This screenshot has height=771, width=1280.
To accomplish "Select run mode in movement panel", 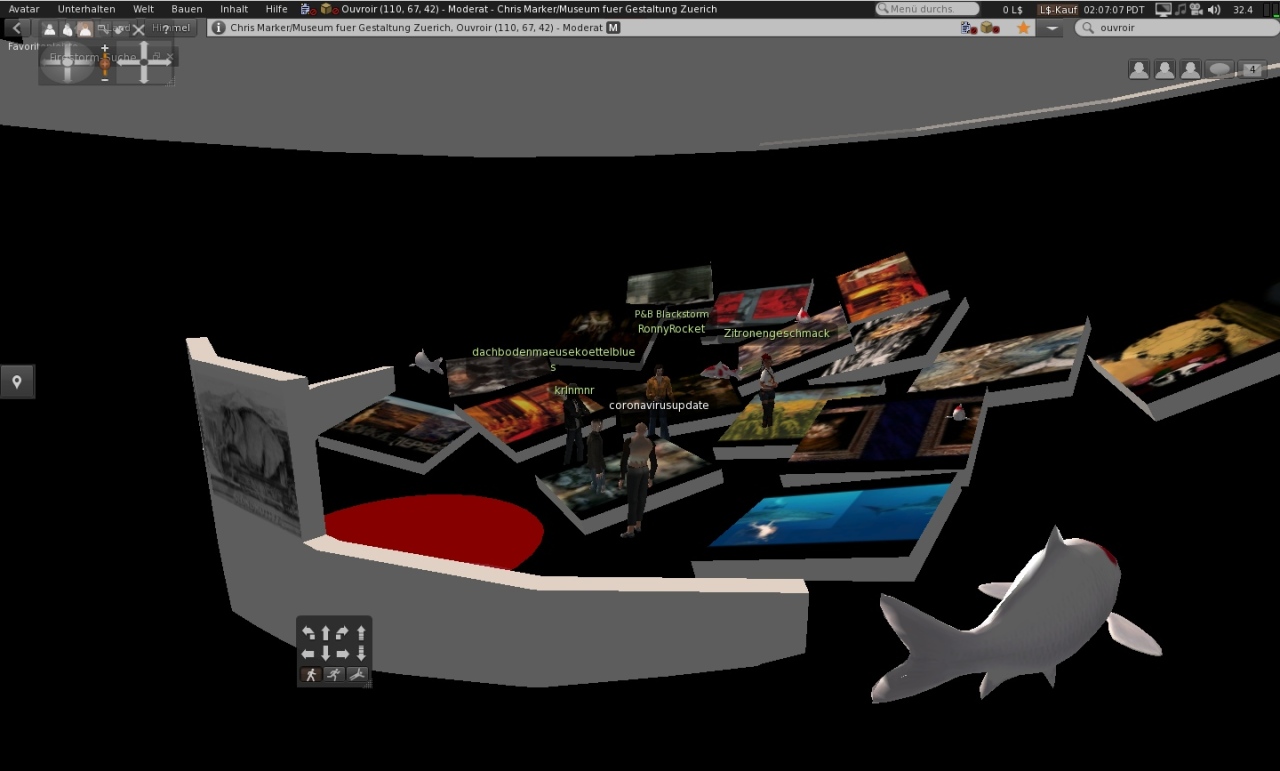I will (x=334, y=674).
